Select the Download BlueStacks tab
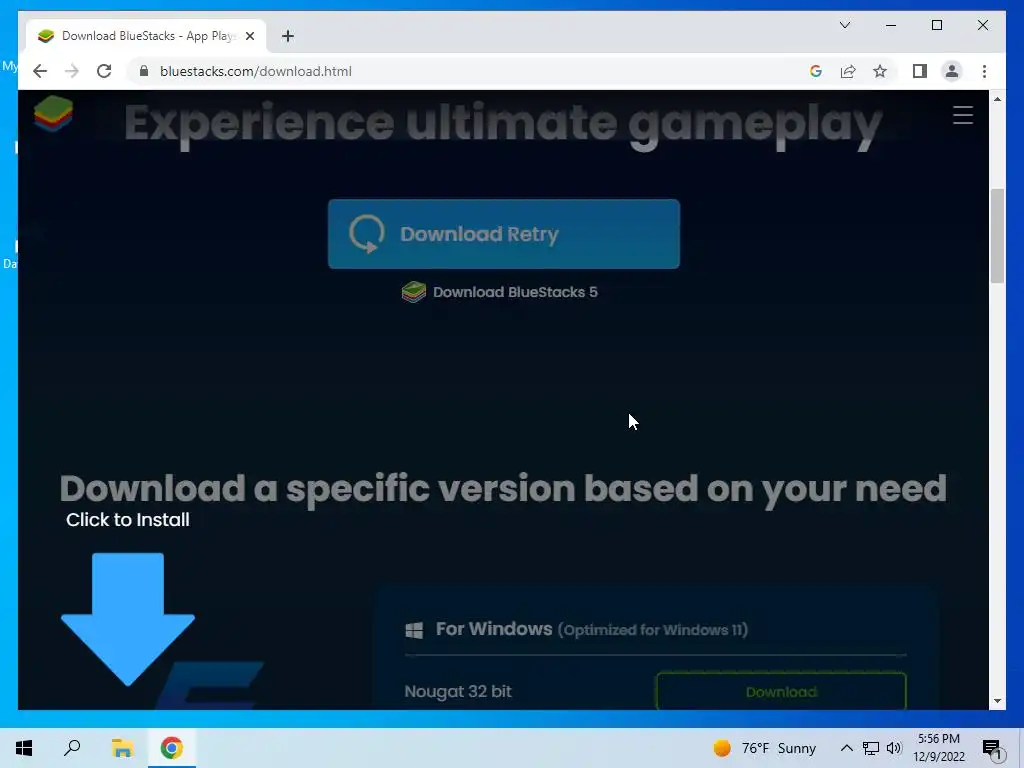The height and width of the screenshot is (768, 1024). pyautogui.click(x=146, y=36)
